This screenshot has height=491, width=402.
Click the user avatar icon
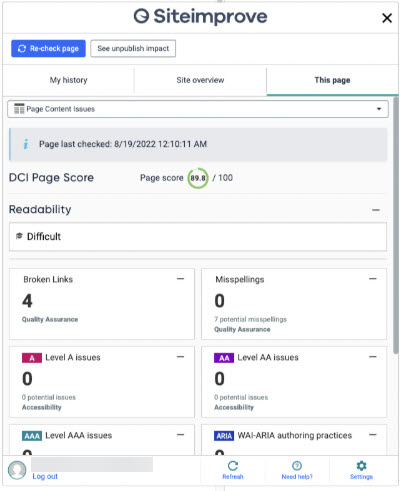17,470
